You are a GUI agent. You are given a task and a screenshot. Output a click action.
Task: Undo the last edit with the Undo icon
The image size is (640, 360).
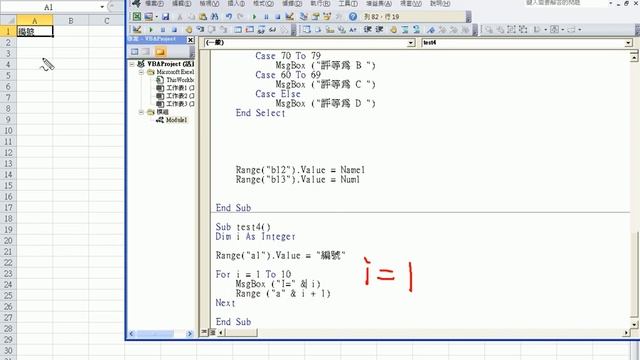(229, 16)
